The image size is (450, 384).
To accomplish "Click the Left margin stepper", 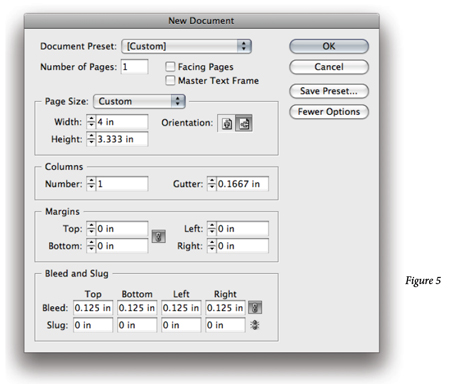I will [212, 229].
